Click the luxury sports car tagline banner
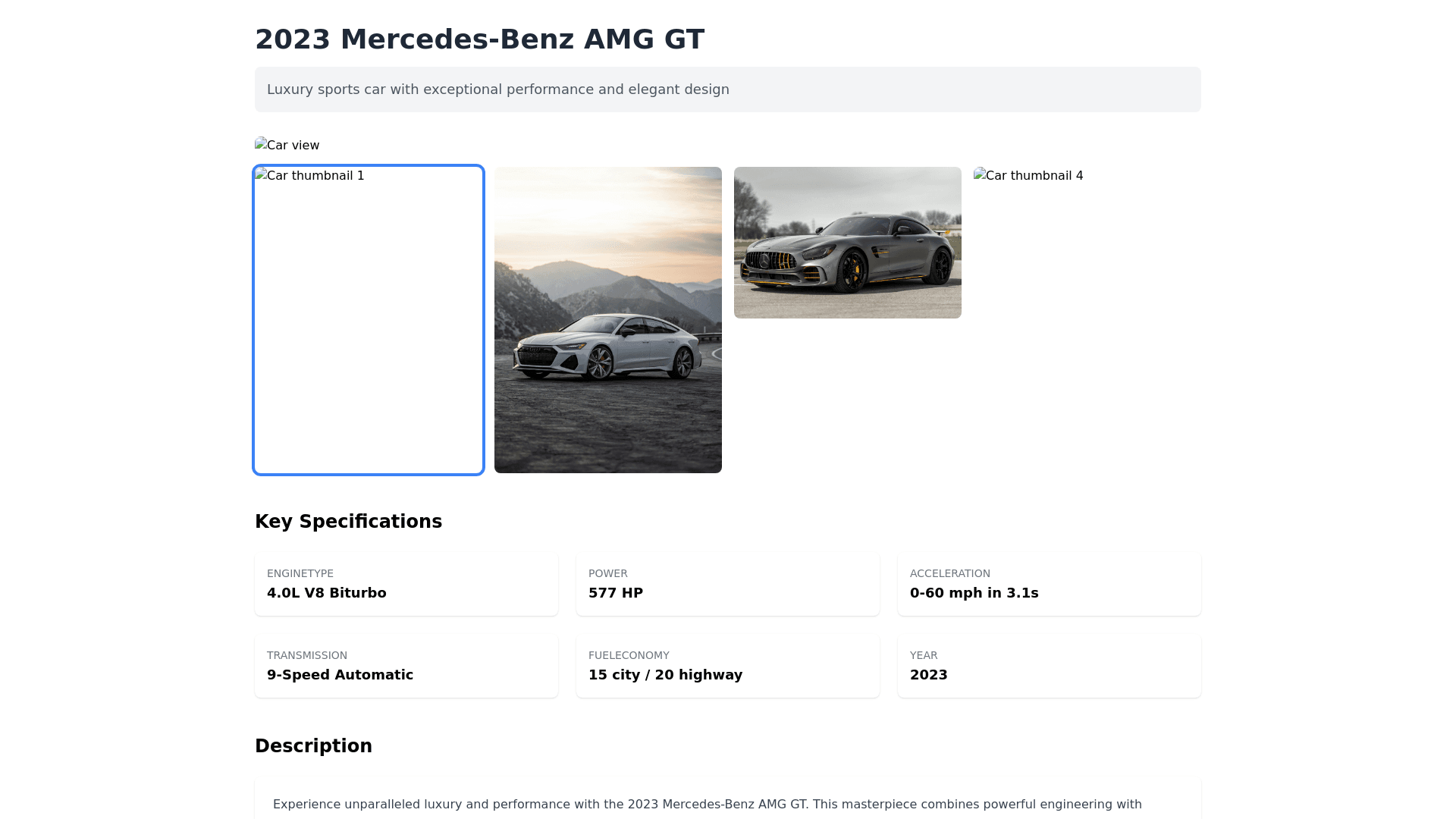Viewport: 1456px width, 819px height. tap(727, 89)
